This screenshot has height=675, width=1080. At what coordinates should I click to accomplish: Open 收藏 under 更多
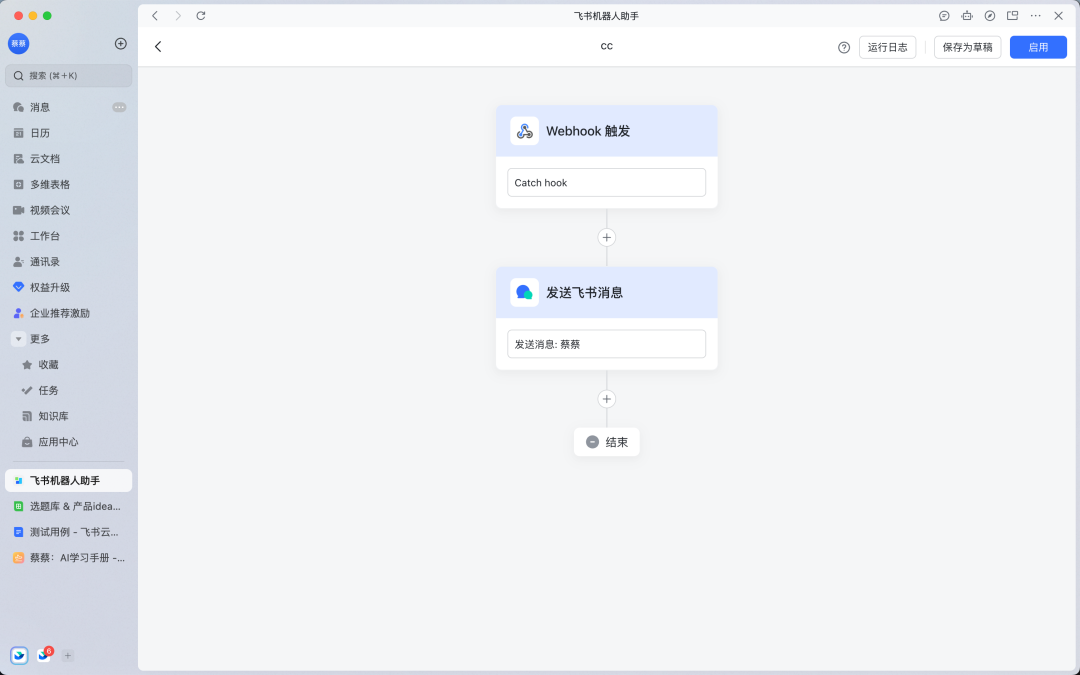(x=68, y=364)
